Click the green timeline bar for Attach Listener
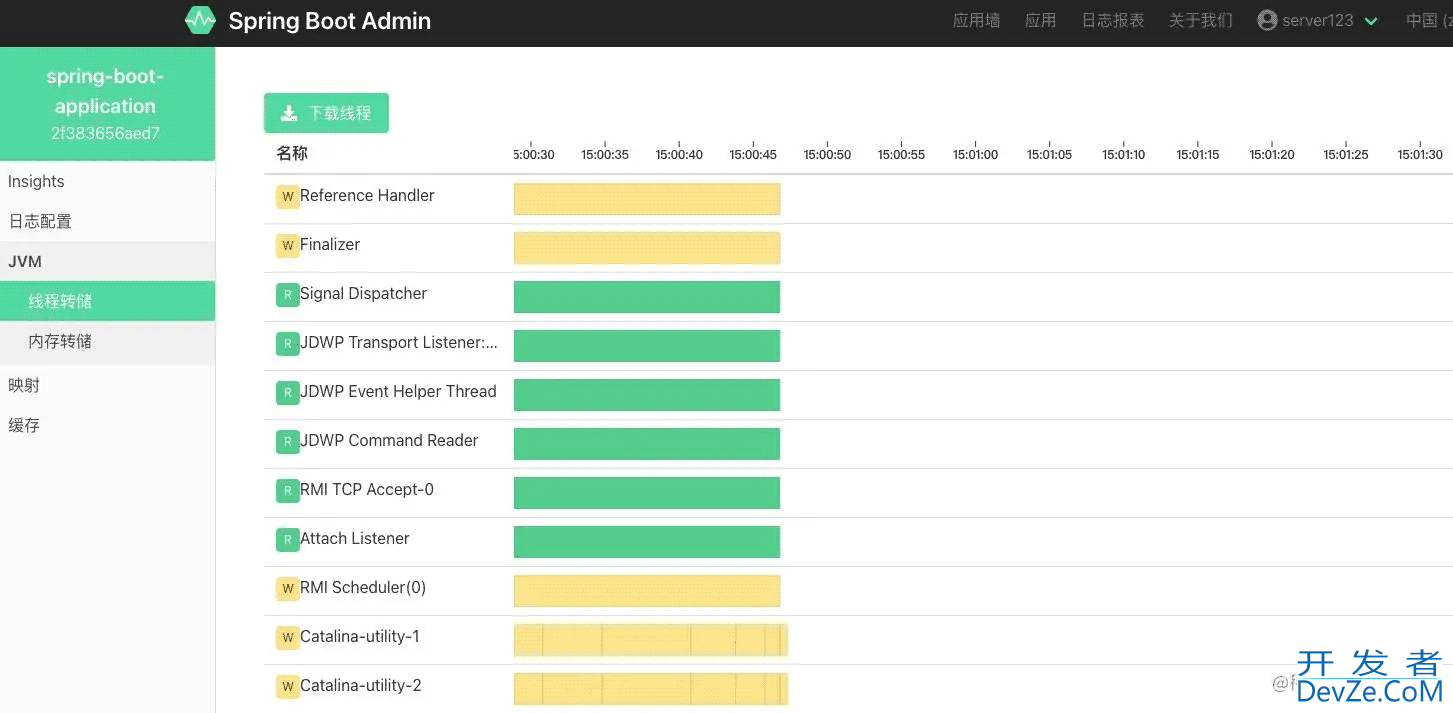The width and height of the screenshot is (1453, 713). click(647, 542)
